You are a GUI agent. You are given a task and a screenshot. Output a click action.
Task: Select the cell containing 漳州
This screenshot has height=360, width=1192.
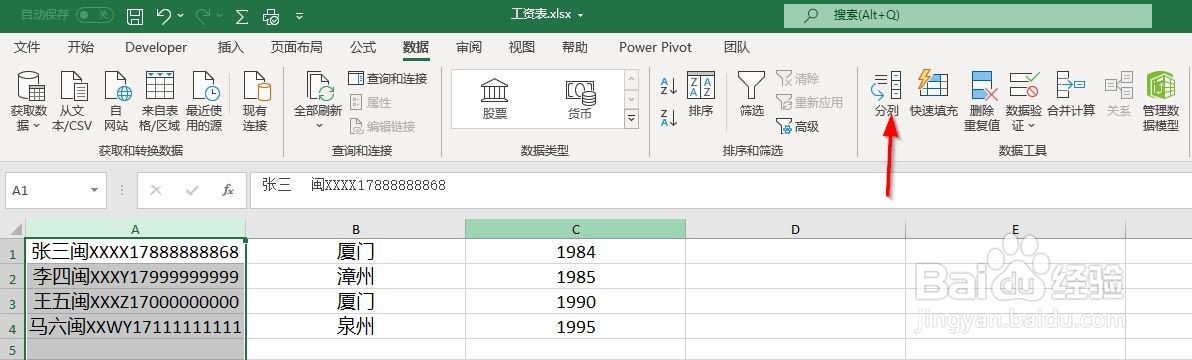tap(355, 276)
